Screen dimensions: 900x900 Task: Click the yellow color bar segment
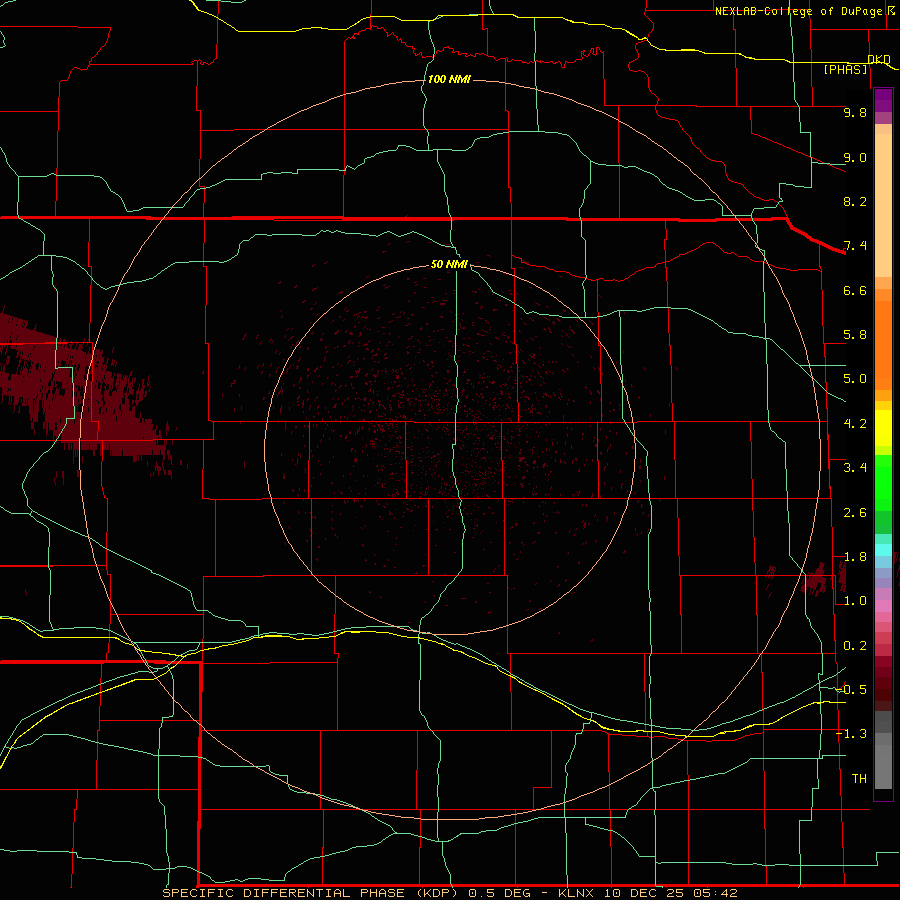[x=883, y=428]
